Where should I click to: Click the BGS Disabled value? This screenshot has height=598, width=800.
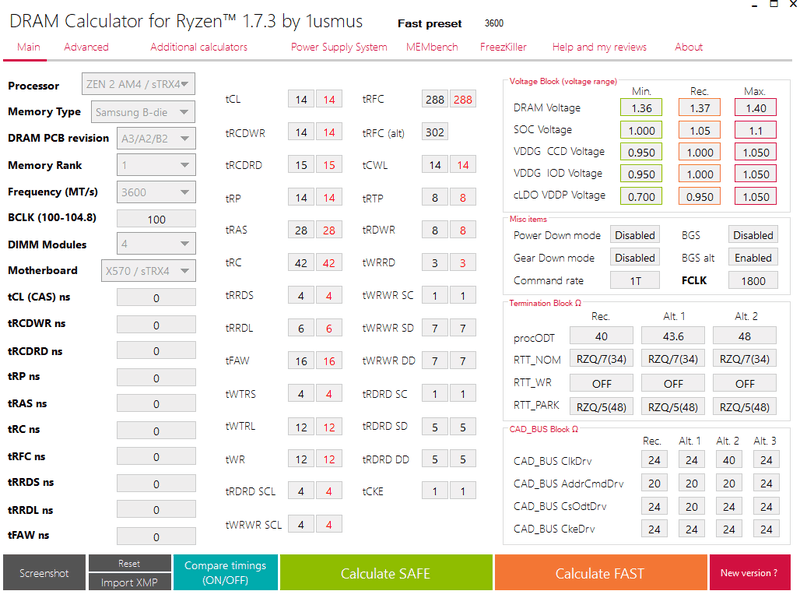pyautogui.click(x=753, y=235)
